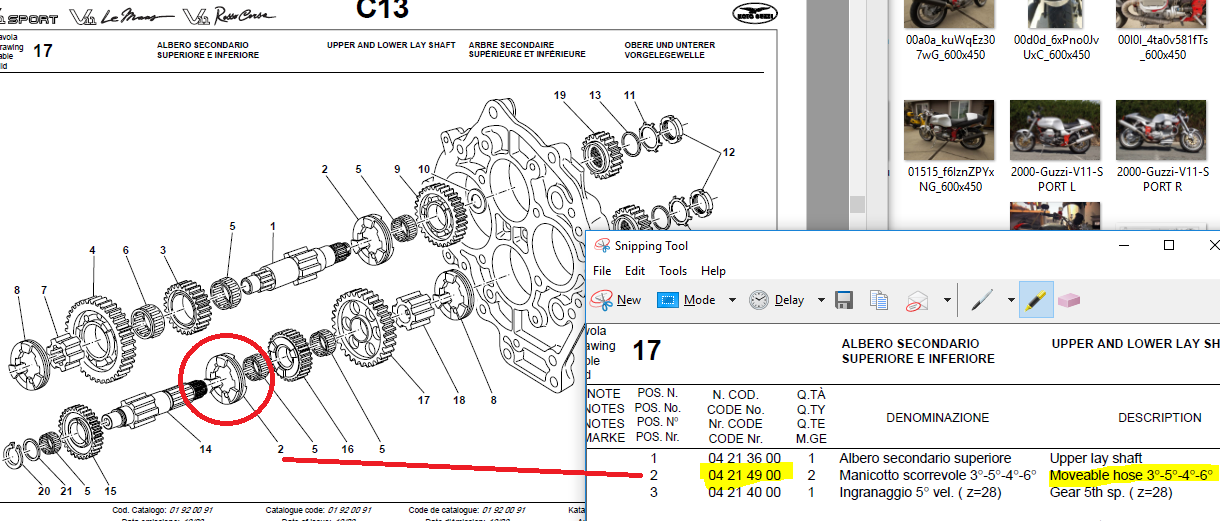Toggle the yellow Highlighter tool
Image resolution: width=1220 pixels, height=521 pixels.
coord(1036,300)
